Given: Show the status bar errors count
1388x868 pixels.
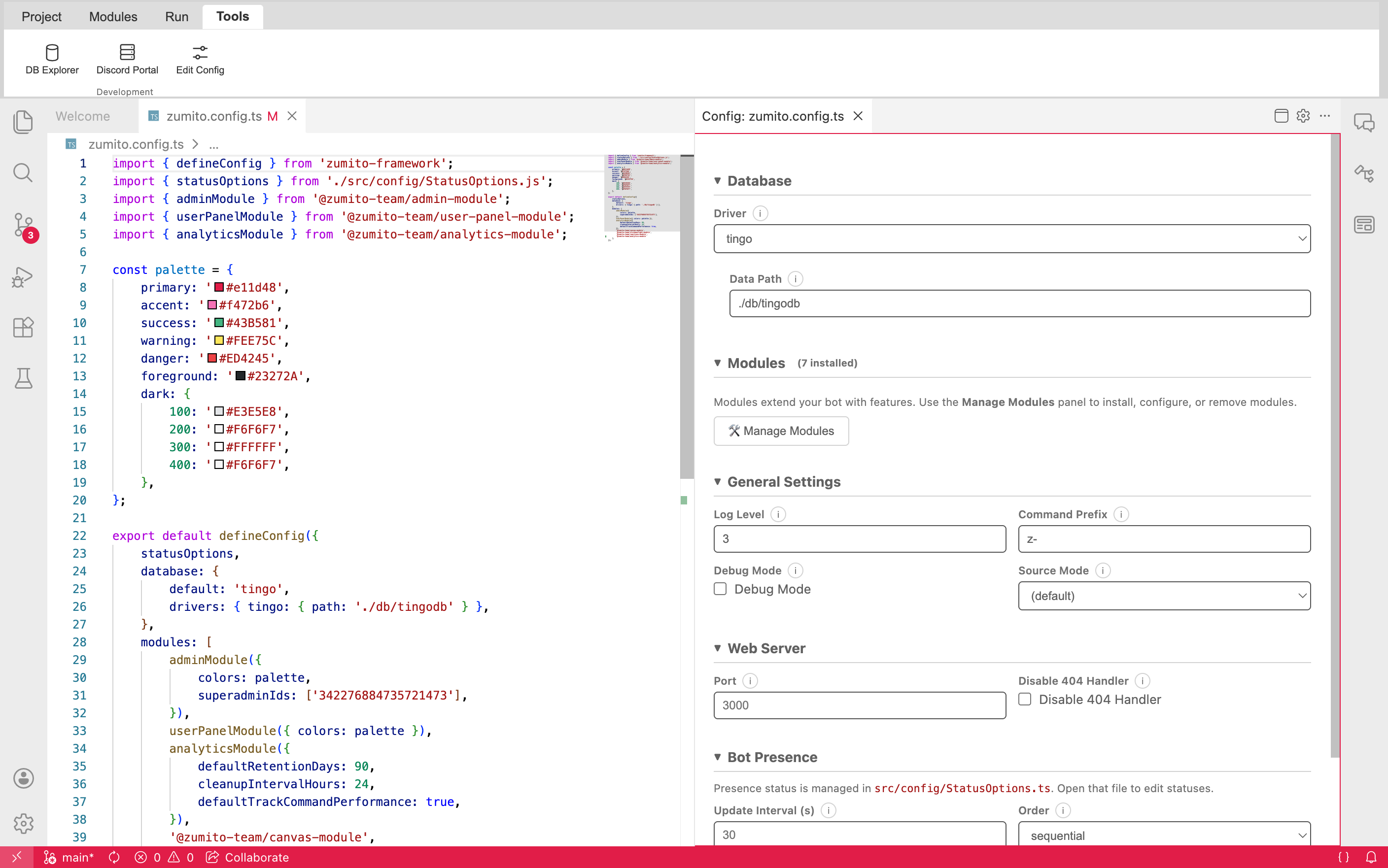Looking at the screenshot, I should 147,857.
